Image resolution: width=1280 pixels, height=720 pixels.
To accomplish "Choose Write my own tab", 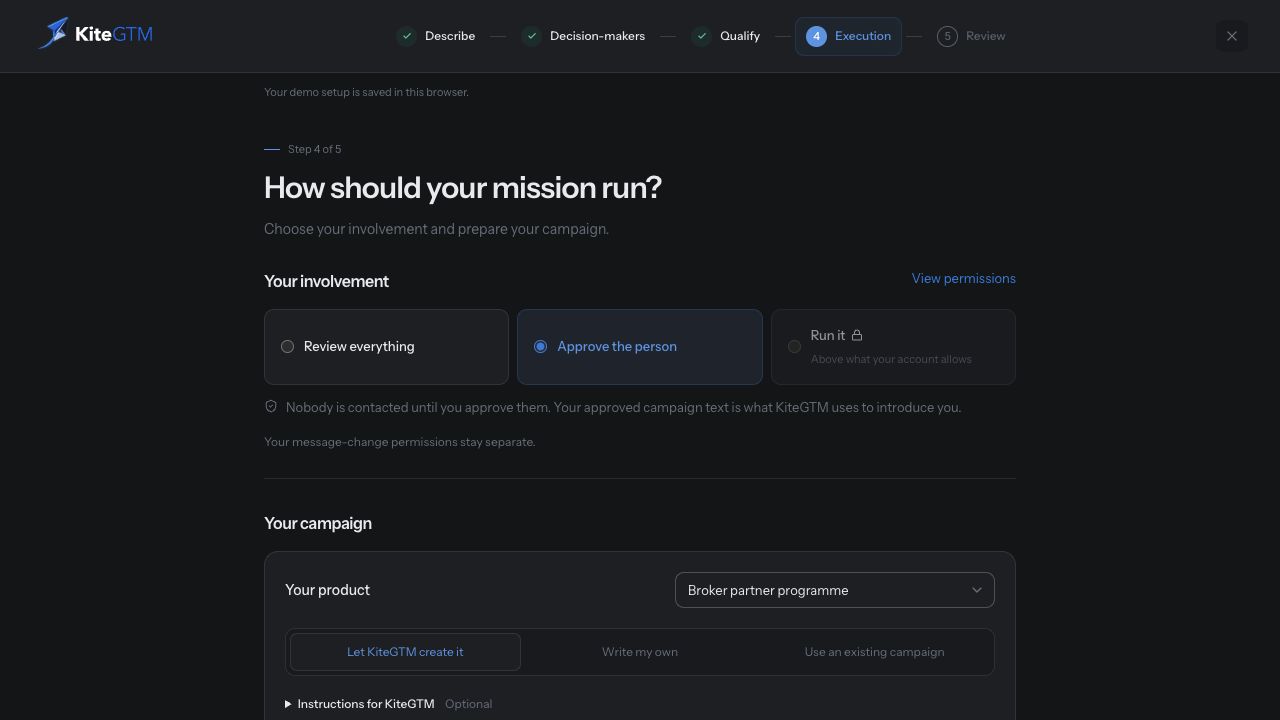I will [640, 652].
